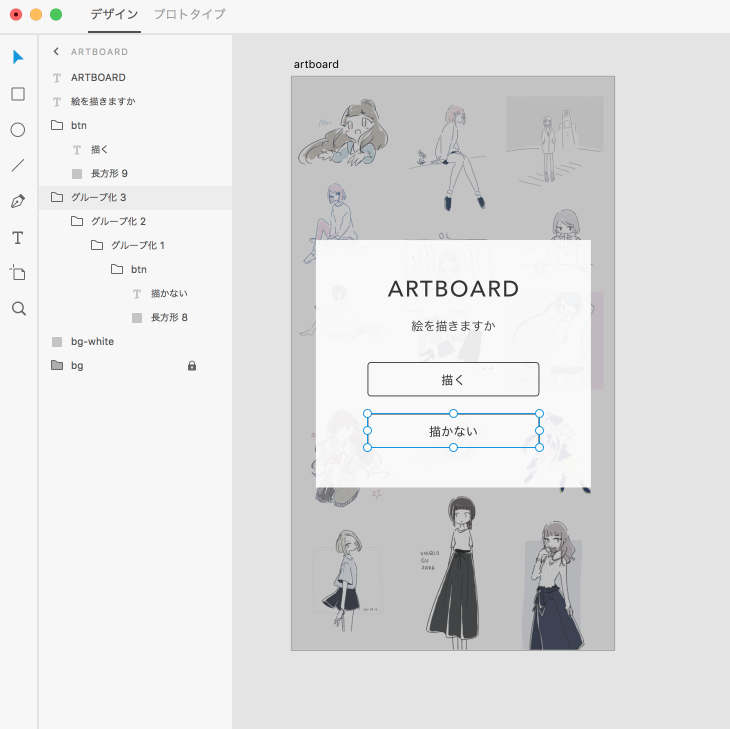Viewport: 730px width, 729px height.
Task: Click top-center selection handle of 描かない button
Action: (x=453, y=413)
